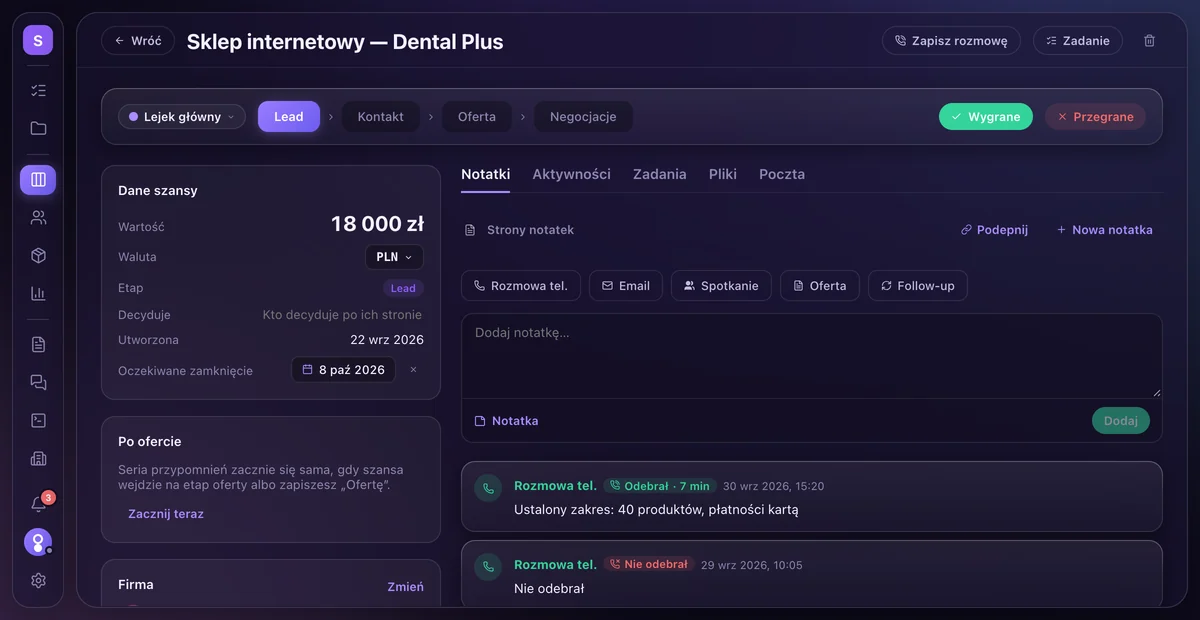This screenshot has height=620, width=1200.
Task: Create a Nowa notatka
Action: coord(1104,230)
